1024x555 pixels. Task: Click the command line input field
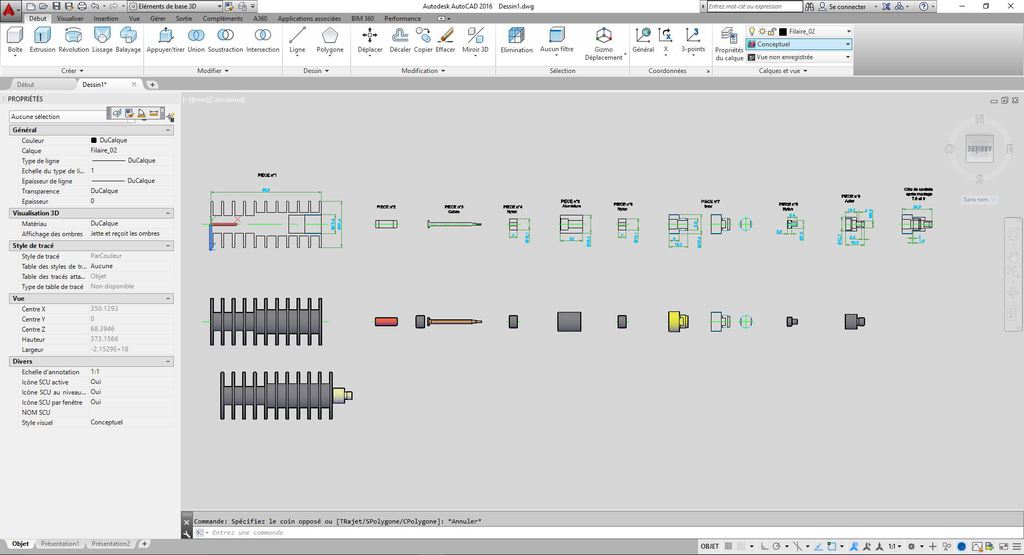pos(400,532)
